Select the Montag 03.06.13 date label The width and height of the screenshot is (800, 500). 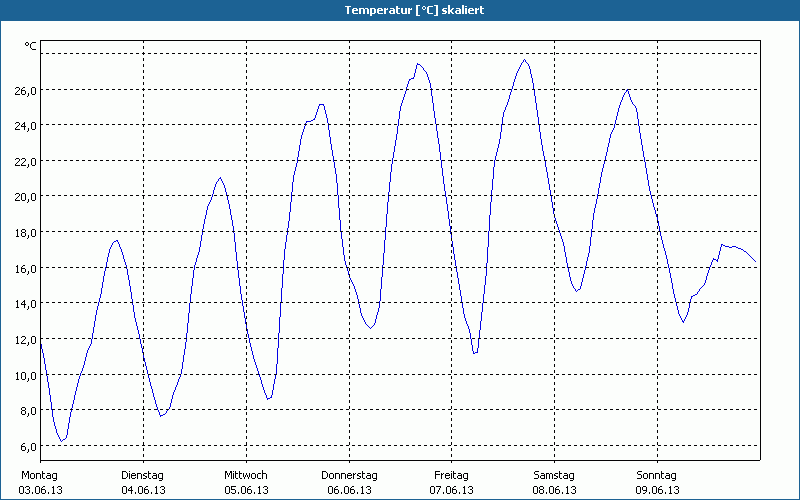[40, 483]
